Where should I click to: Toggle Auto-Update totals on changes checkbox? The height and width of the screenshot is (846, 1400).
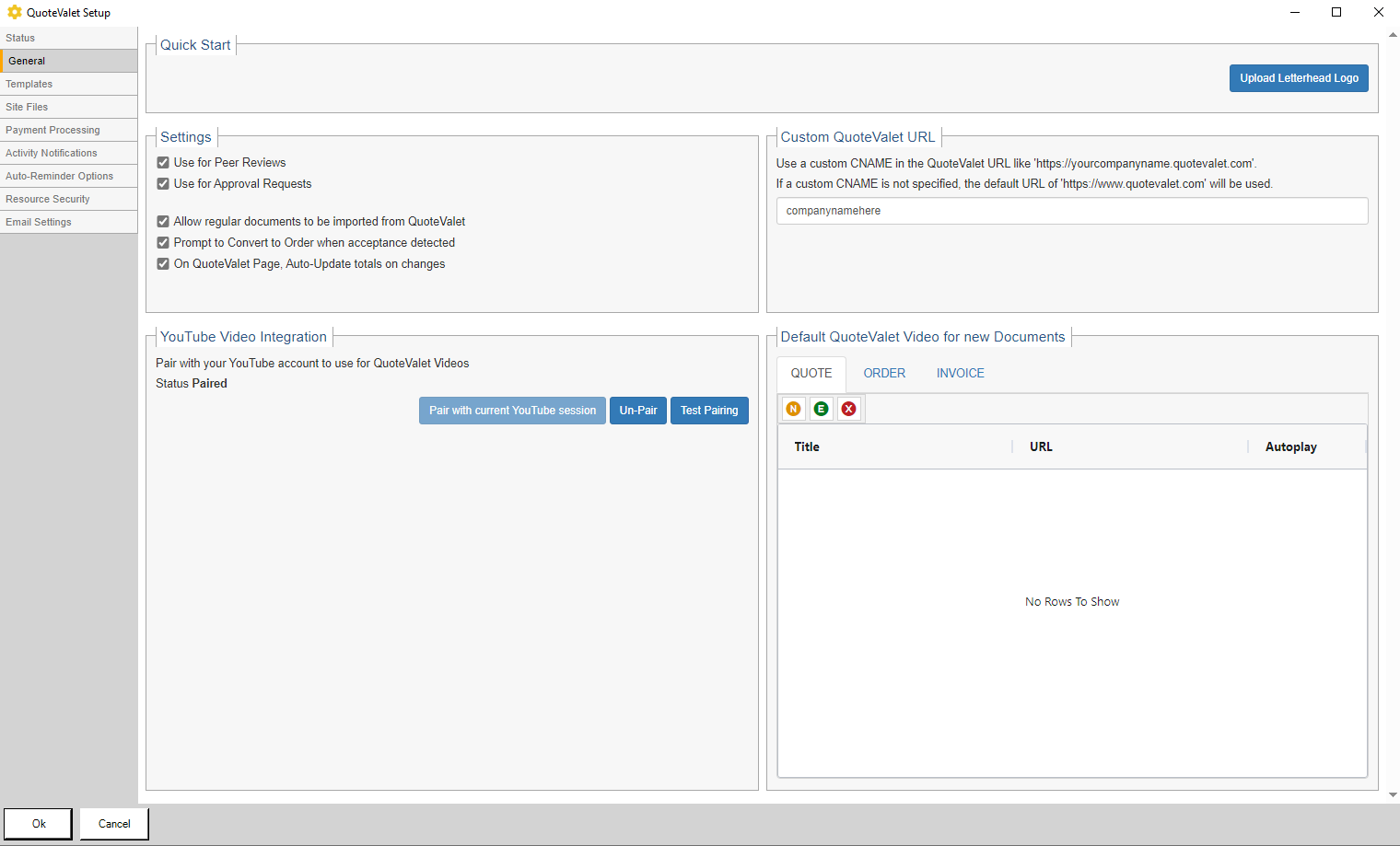point(163,264)
